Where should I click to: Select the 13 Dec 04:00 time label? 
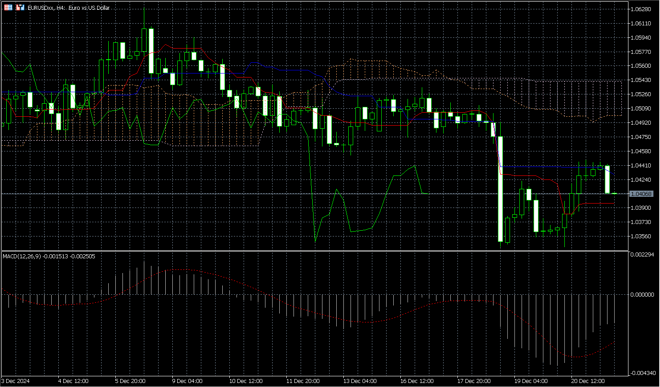point(361,381)
